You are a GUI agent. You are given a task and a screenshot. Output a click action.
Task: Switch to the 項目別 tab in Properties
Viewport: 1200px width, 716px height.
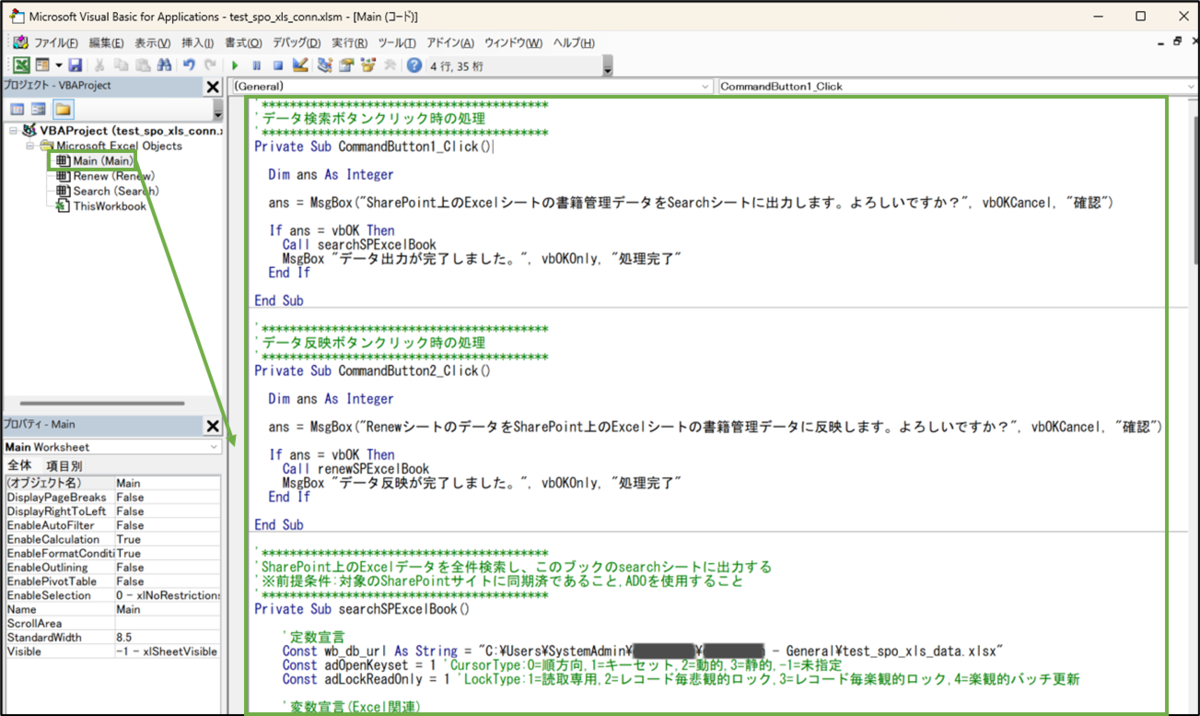coord(64,466)
